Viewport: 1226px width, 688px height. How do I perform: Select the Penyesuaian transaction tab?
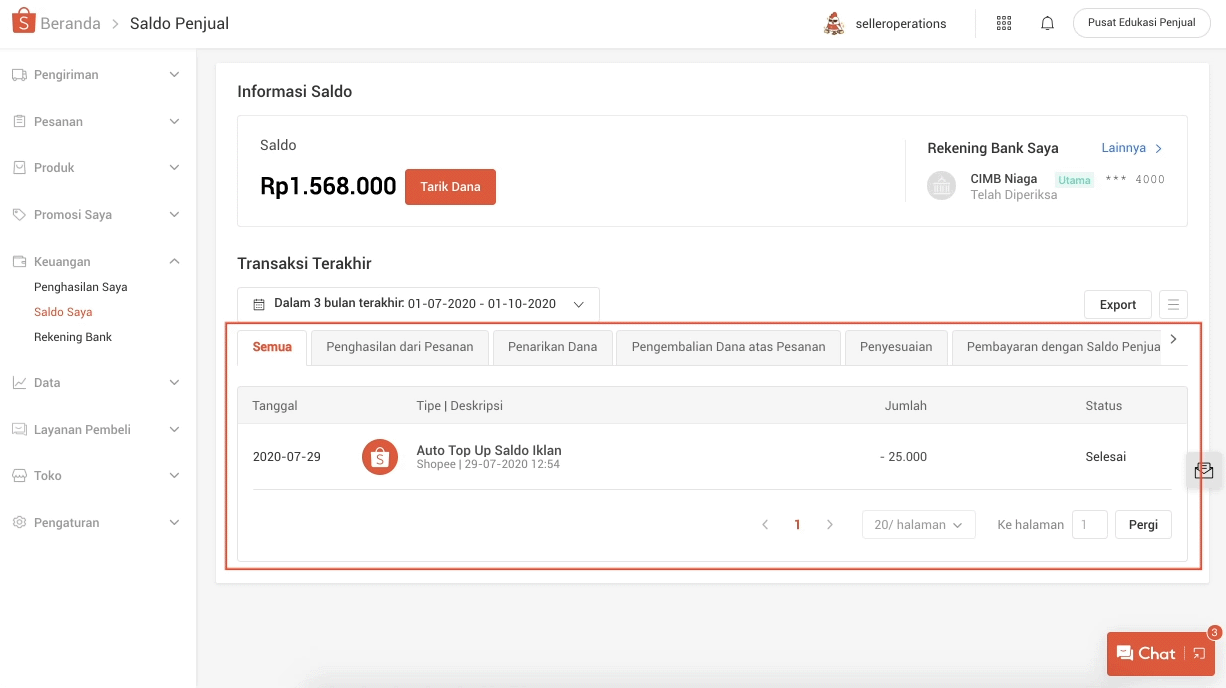[x=896, y=347]
